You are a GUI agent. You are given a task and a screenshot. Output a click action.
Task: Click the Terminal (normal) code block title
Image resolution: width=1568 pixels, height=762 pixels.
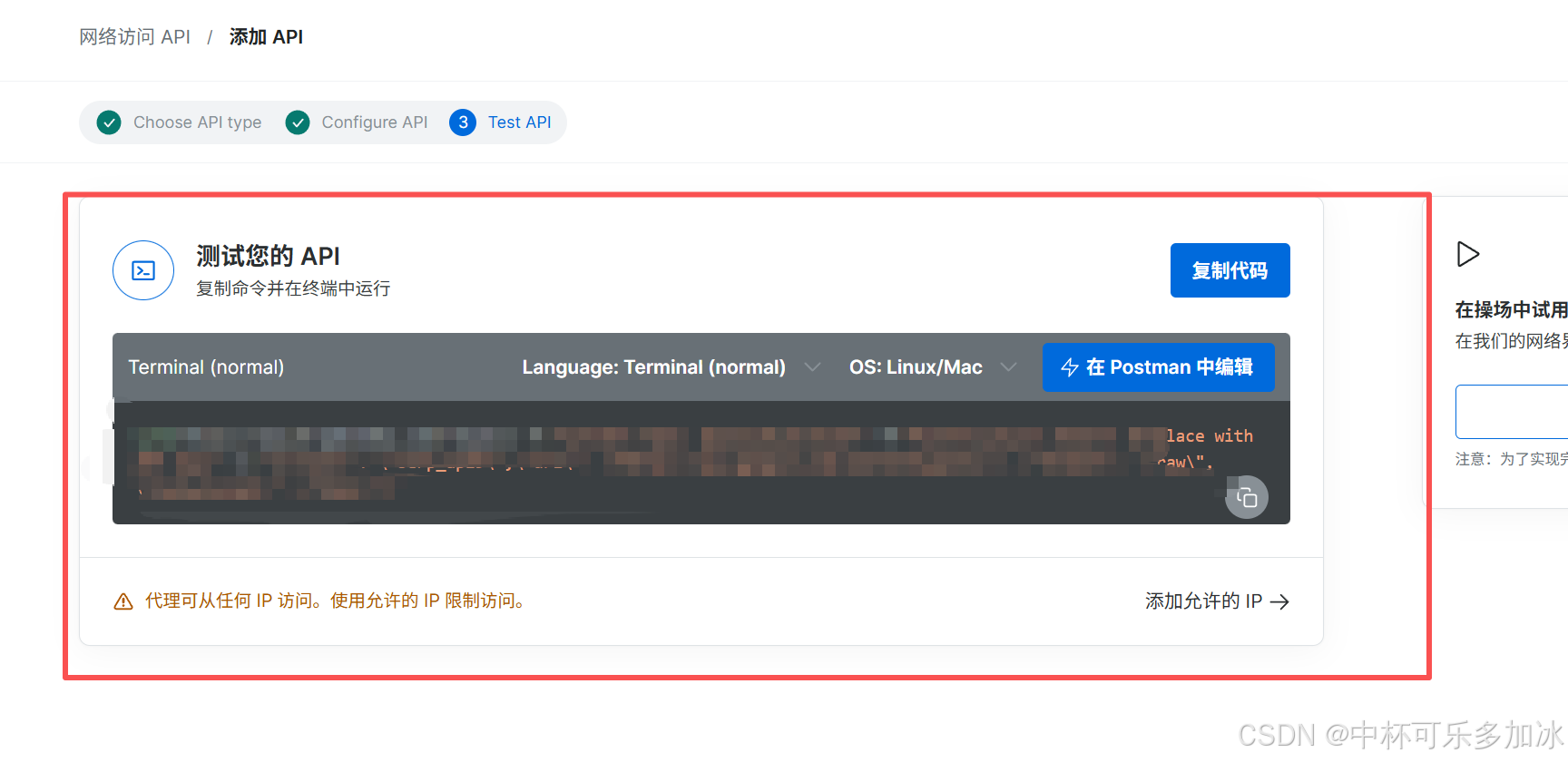pos(206,367)
